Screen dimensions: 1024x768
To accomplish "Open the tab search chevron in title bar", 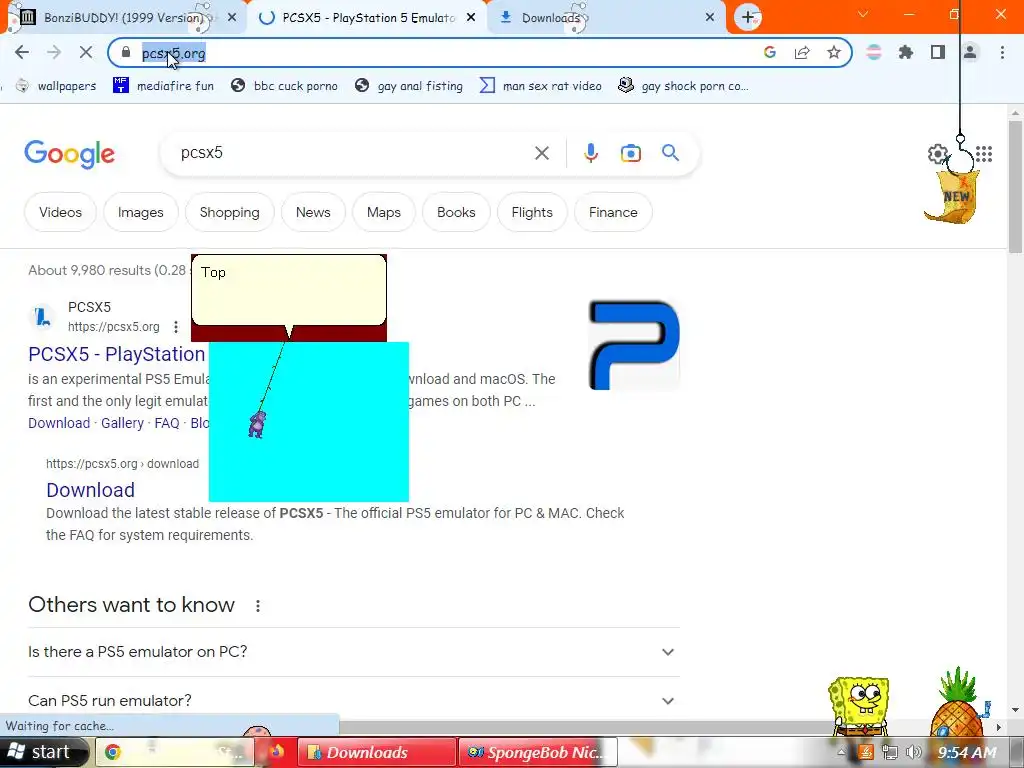I will (x=863, y=14).
